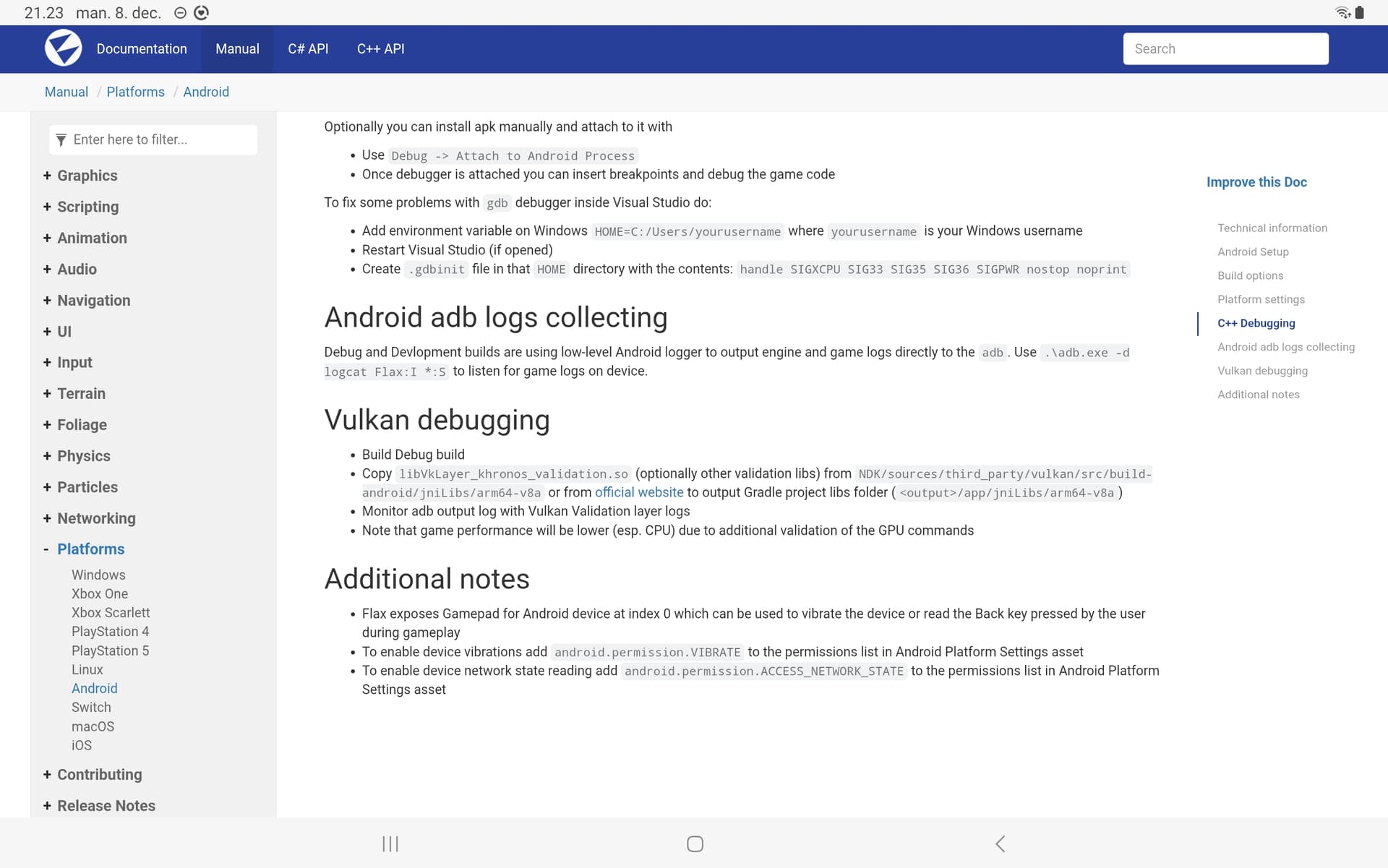Click Improve this Doc link
Image resolution: width=1388 pixels, height=868 pixels.
pos(1256,182)
